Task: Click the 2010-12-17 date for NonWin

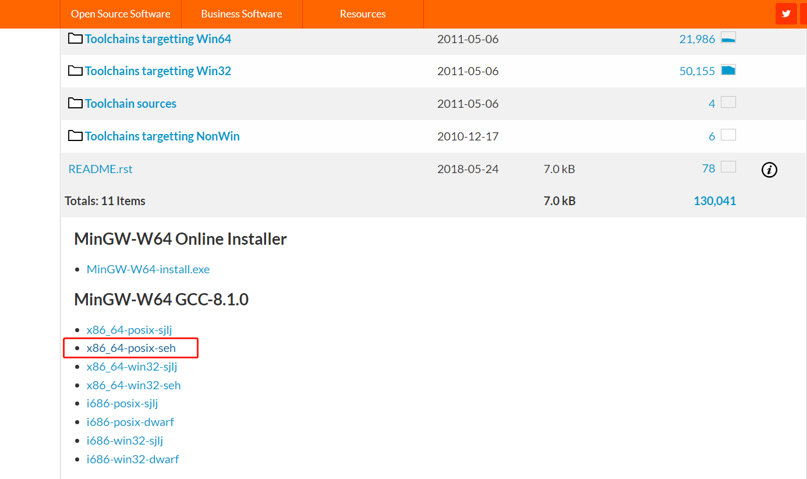Action: click(x=468, y=136)
